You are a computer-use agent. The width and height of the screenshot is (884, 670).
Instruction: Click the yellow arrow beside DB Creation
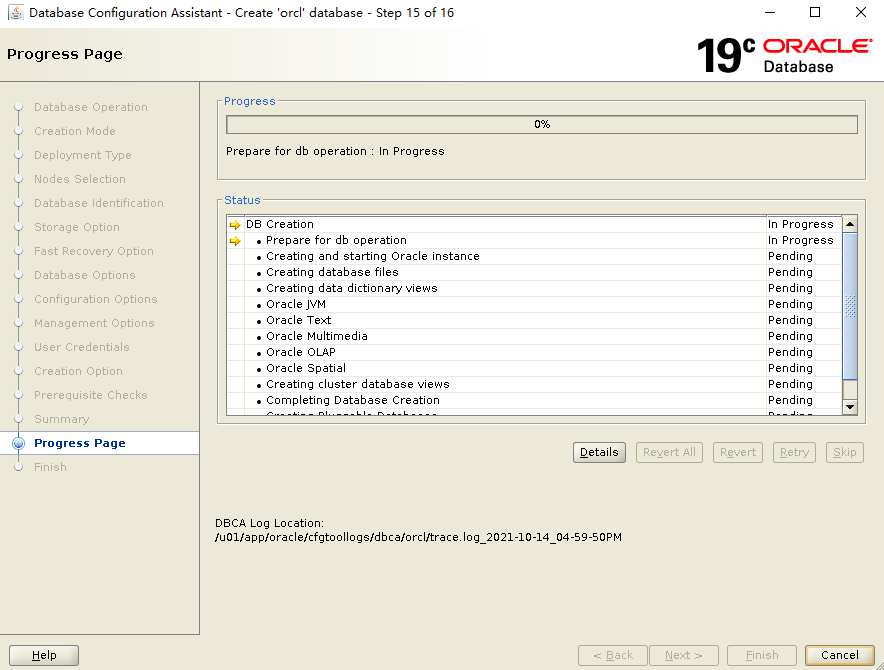coord(236,224)
